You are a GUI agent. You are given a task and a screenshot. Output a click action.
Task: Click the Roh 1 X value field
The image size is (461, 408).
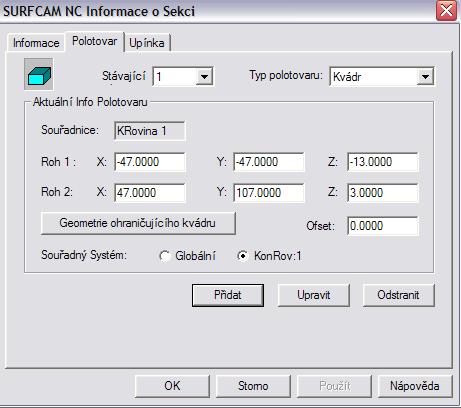point(150,162)
